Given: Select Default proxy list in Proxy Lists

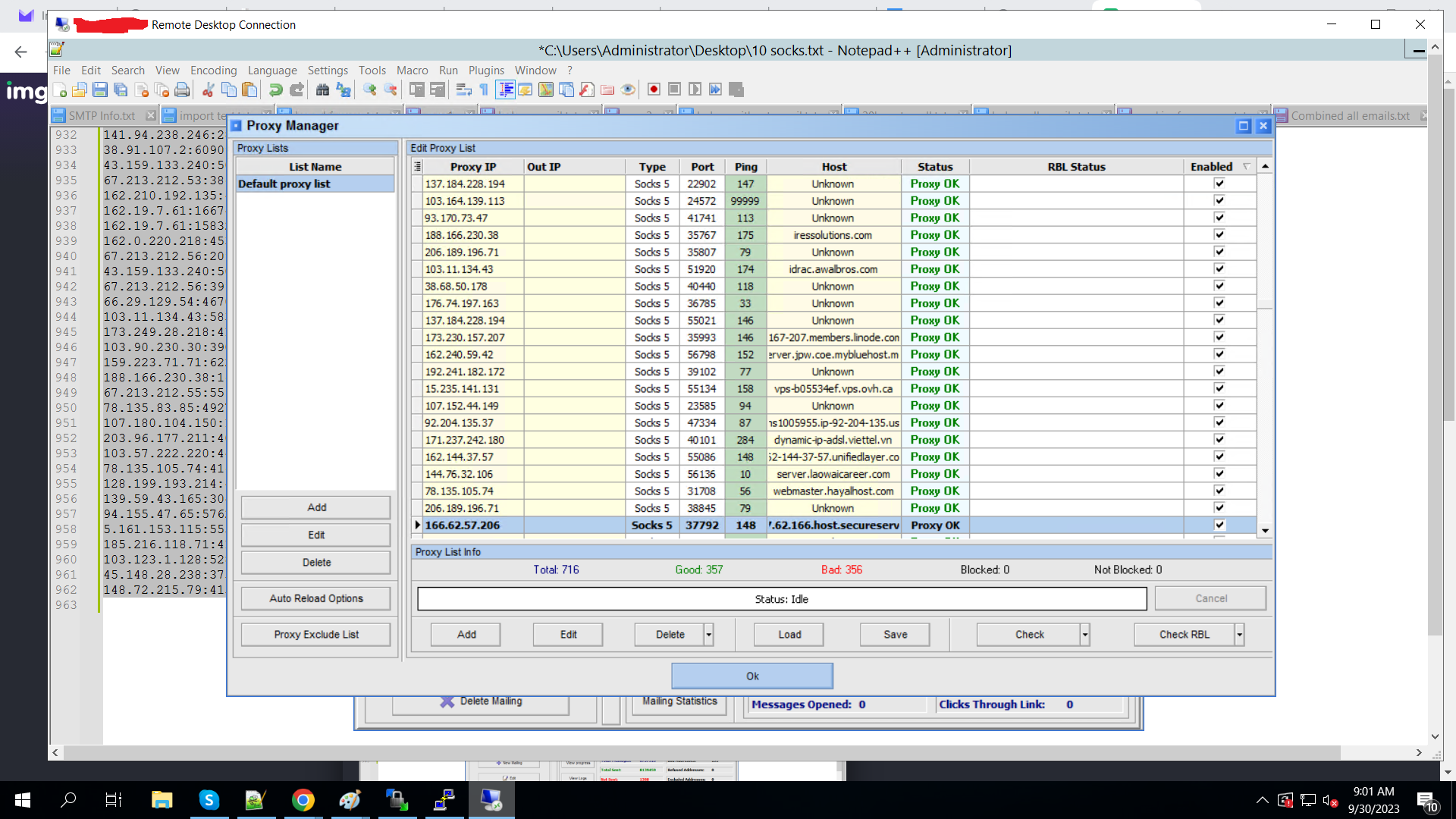Looking at the screenshot, I should pyautogui.click(x=315, y=184).
